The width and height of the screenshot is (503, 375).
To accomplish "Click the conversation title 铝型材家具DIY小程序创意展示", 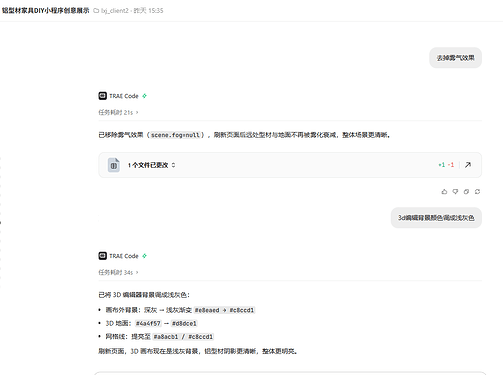I will pyautogui.click(x=46, y=11).
